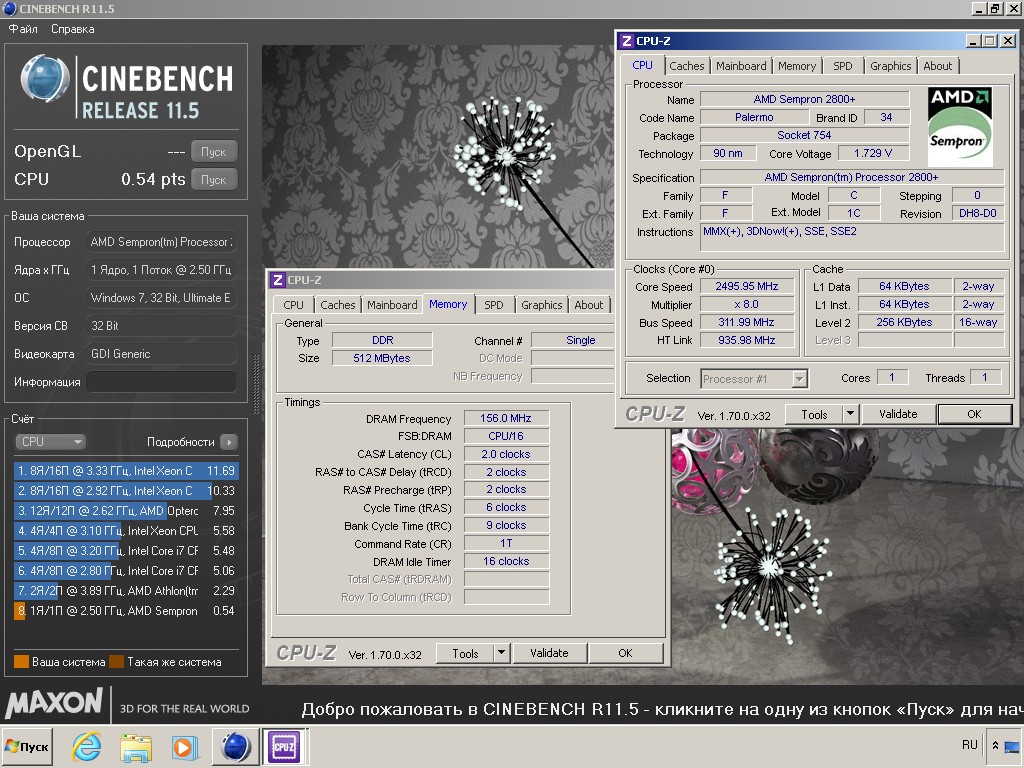Click the AMD Sempron 2800+ name field
Image resolution: width=1024 pixels, height=768 pixels.
[805, 99]
